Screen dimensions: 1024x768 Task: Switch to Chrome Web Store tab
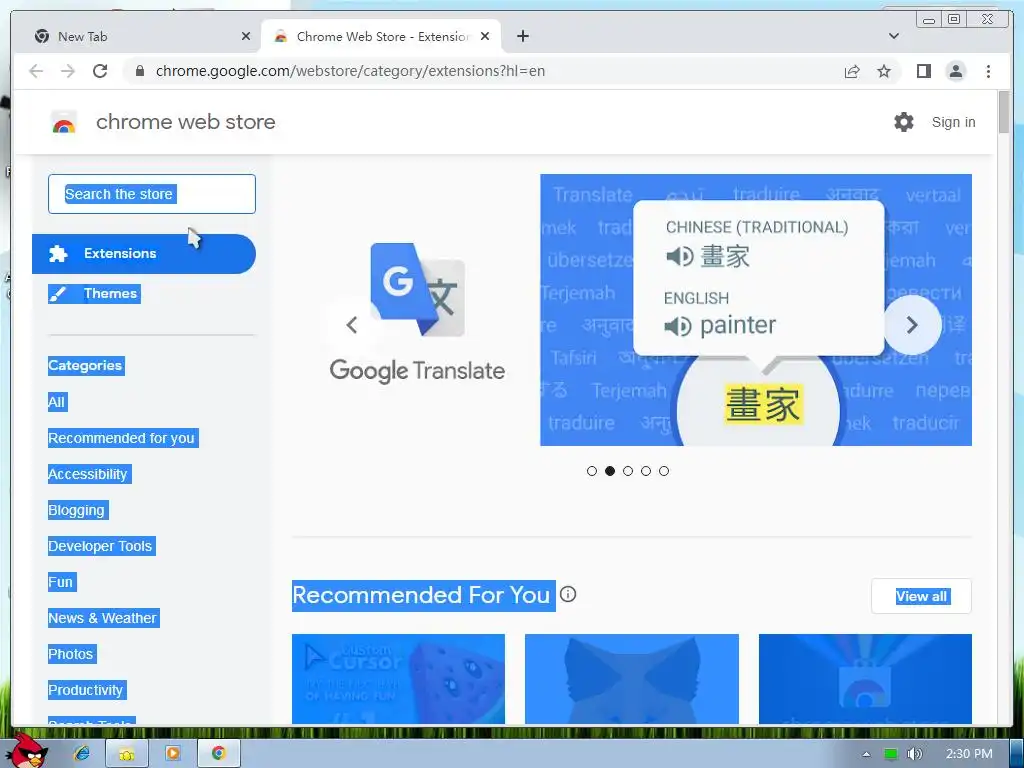click(x=382, y=36)
